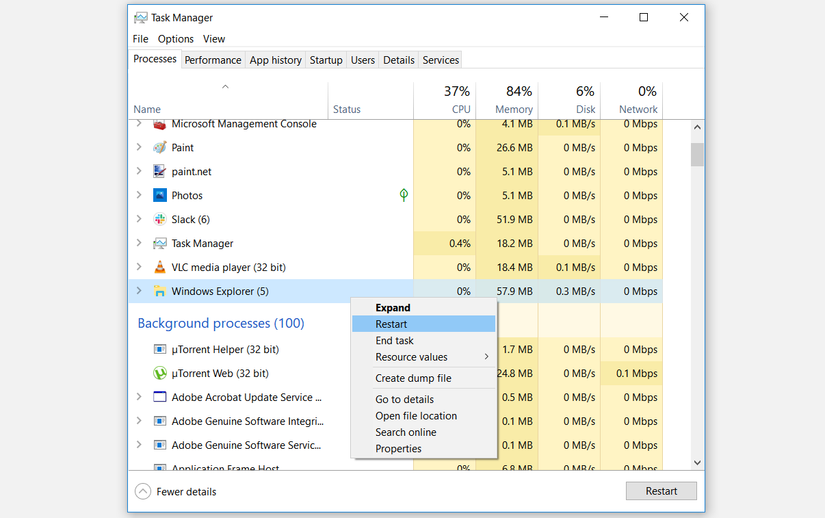825x518 pixels.
Task: Click the Paint app icon
Action: coord(159,148)
